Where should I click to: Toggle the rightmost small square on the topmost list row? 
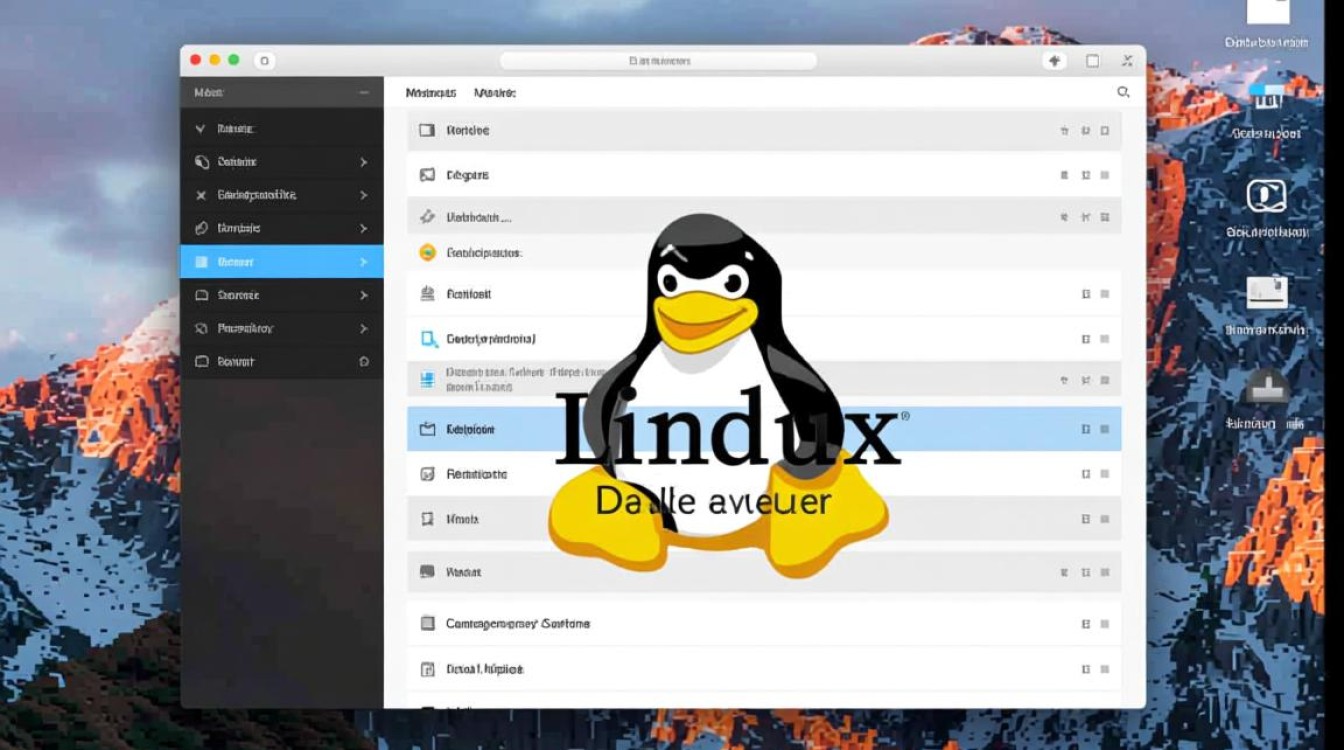[x=1105, y=131]
